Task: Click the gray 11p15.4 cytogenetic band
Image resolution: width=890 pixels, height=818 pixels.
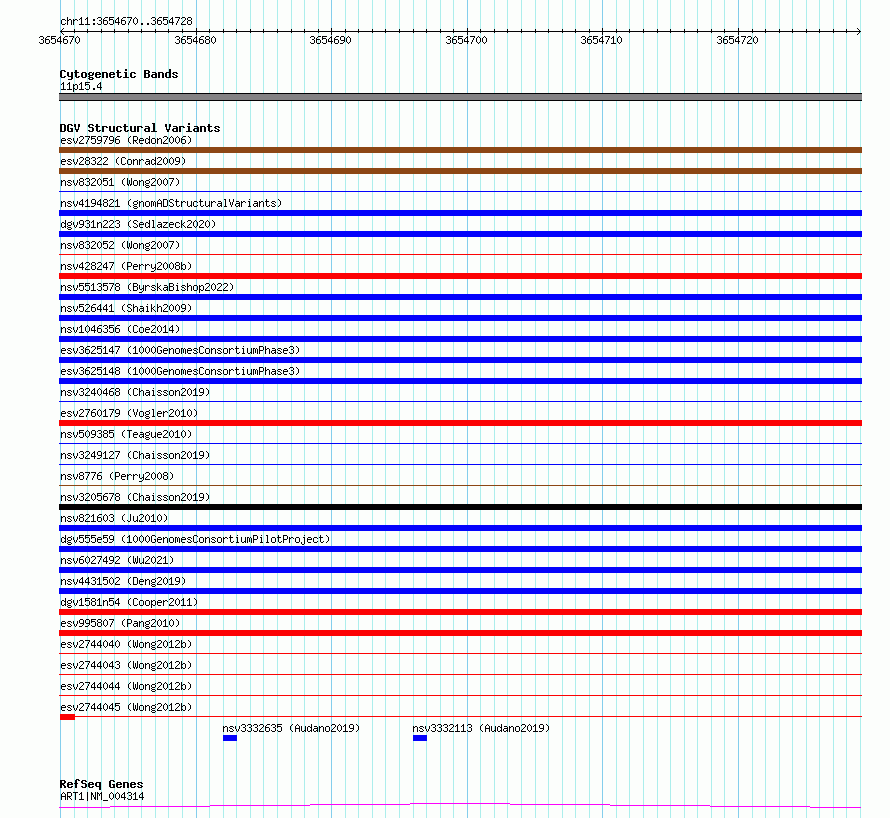Action: pyautogui.click(x=460, y=97)
